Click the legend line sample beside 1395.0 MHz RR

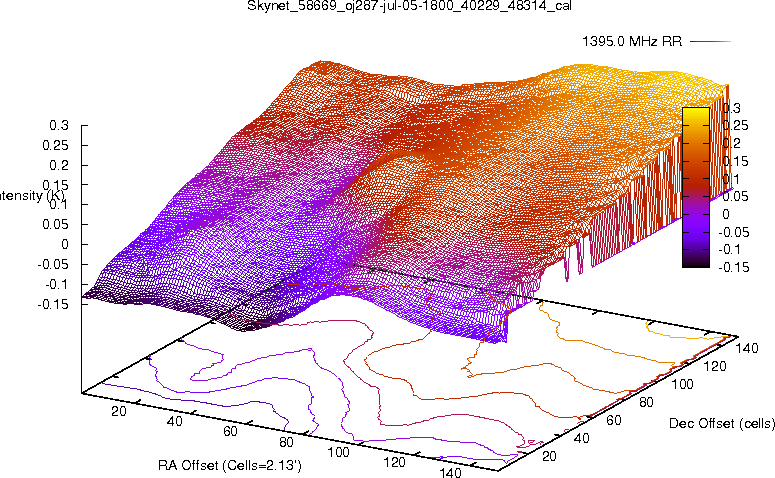coord(710,42)
